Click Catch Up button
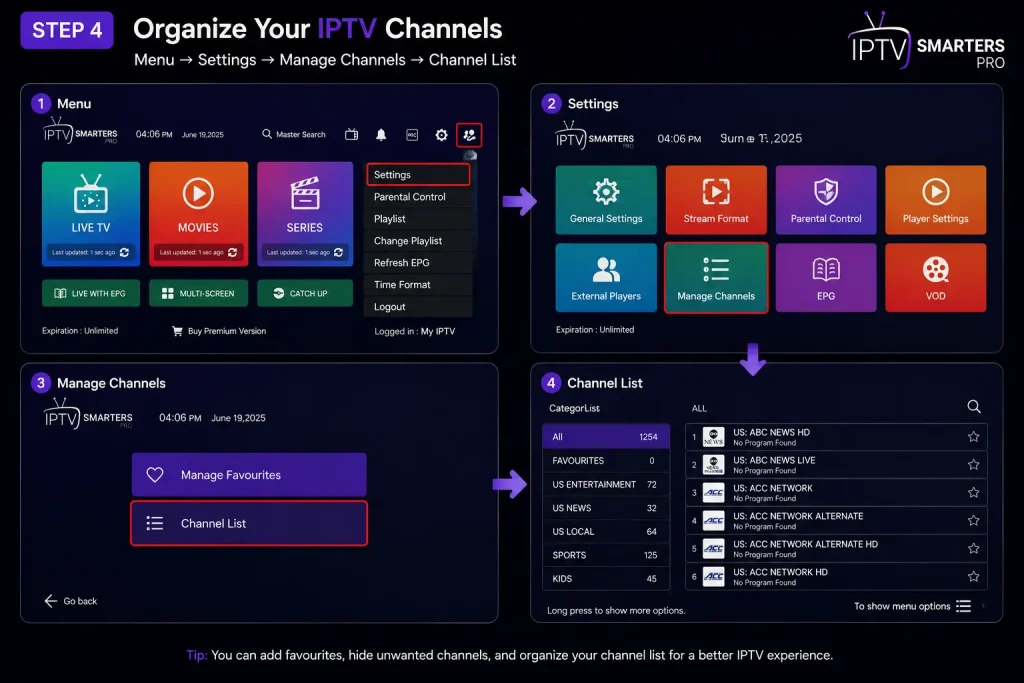The width and height of the screenshot is (1024, 683). (305, 293)
